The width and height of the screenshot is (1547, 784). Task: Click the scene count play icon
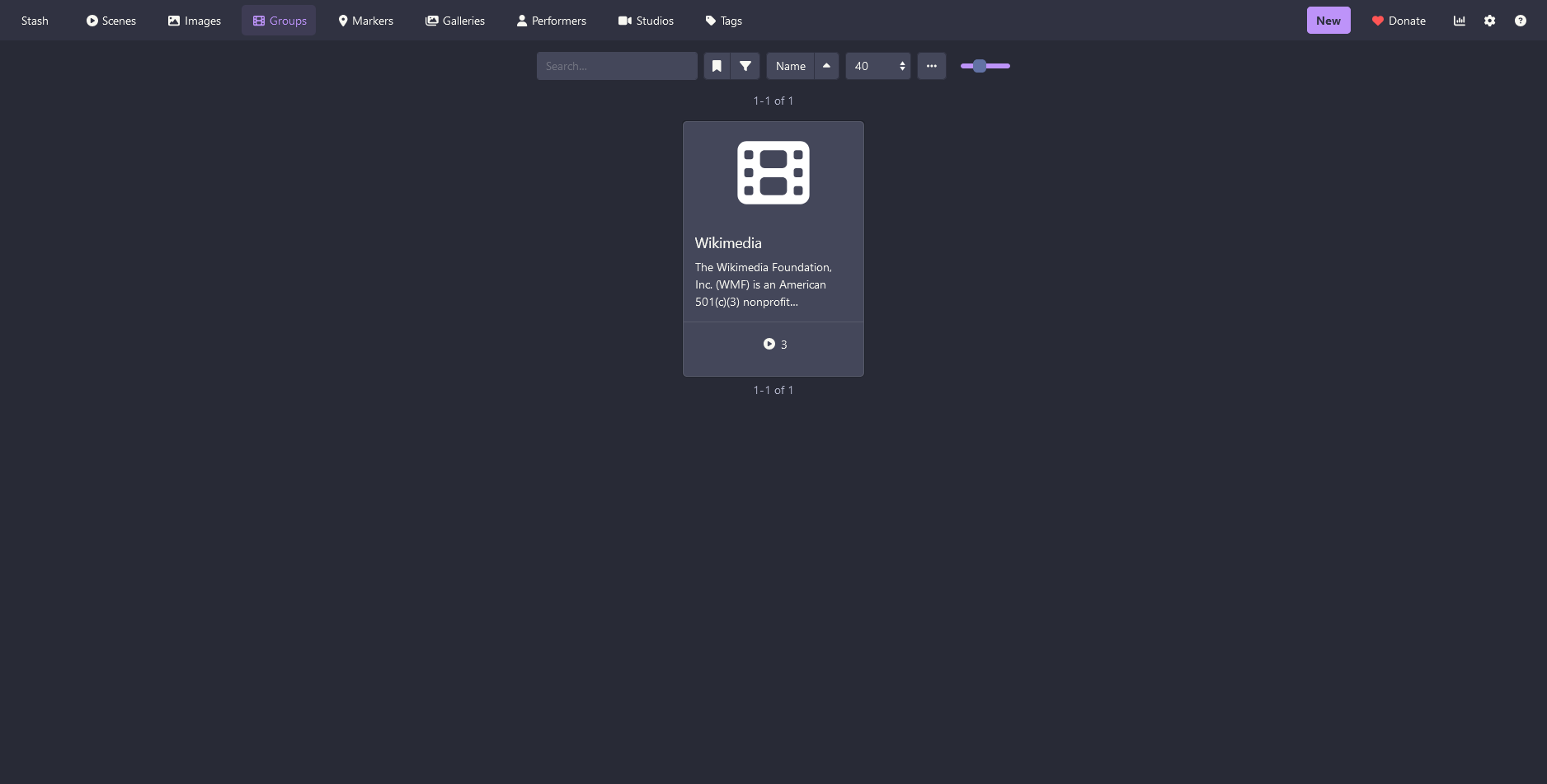pos(769,344)
